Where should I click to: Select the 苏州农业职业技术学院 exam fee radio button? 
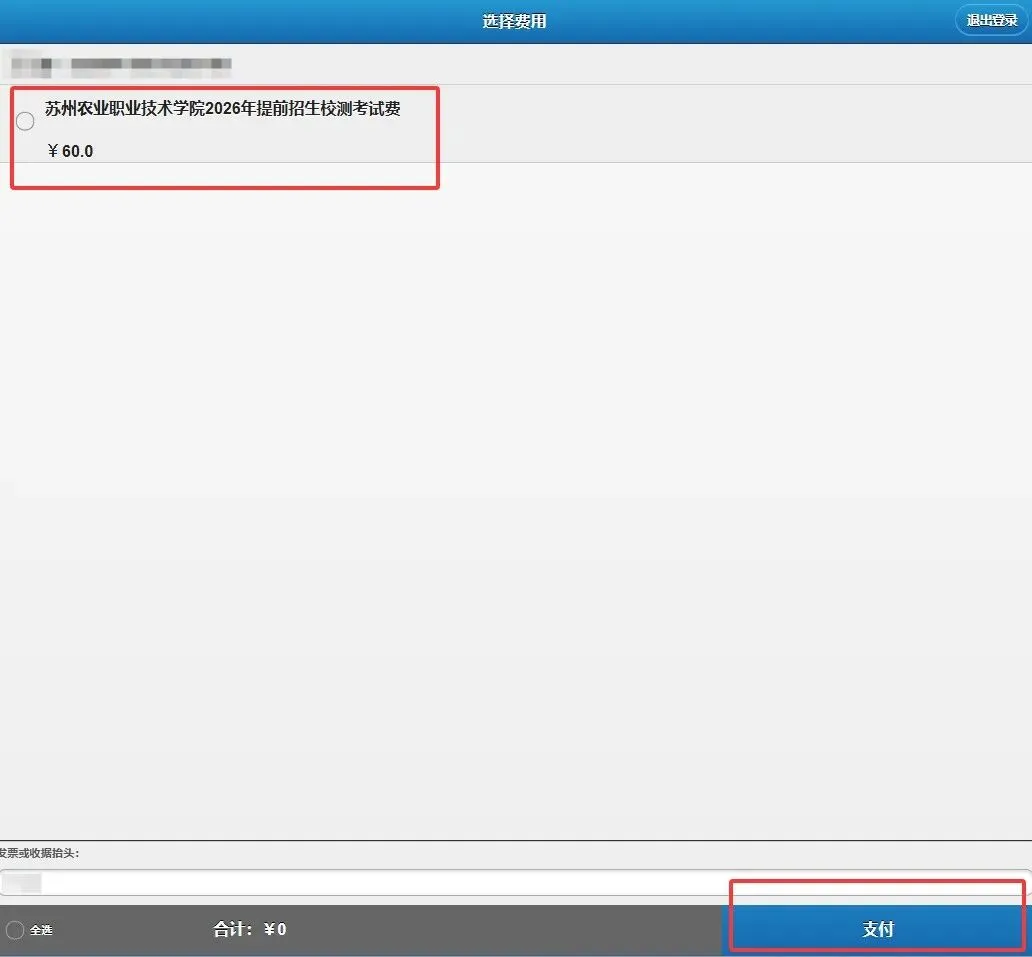25,121
